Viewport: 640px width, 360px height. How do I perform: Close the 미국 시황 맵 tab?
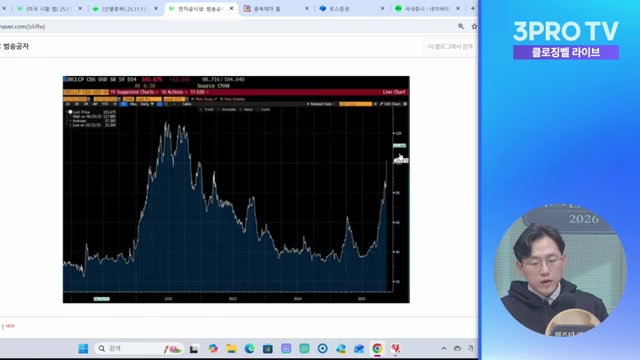(80, 9)
